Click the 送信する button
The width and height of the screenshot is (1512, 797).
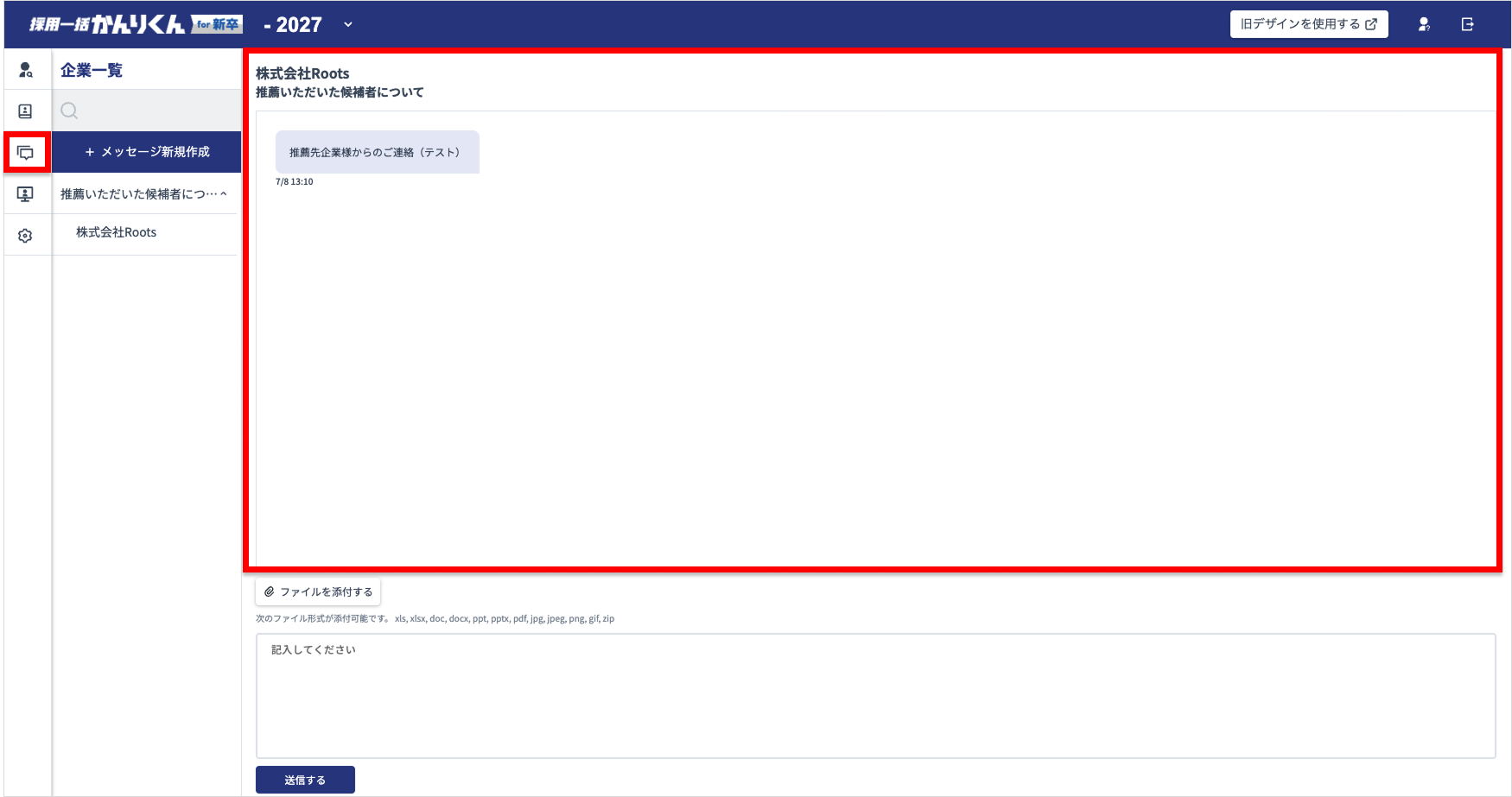(305, 780)
